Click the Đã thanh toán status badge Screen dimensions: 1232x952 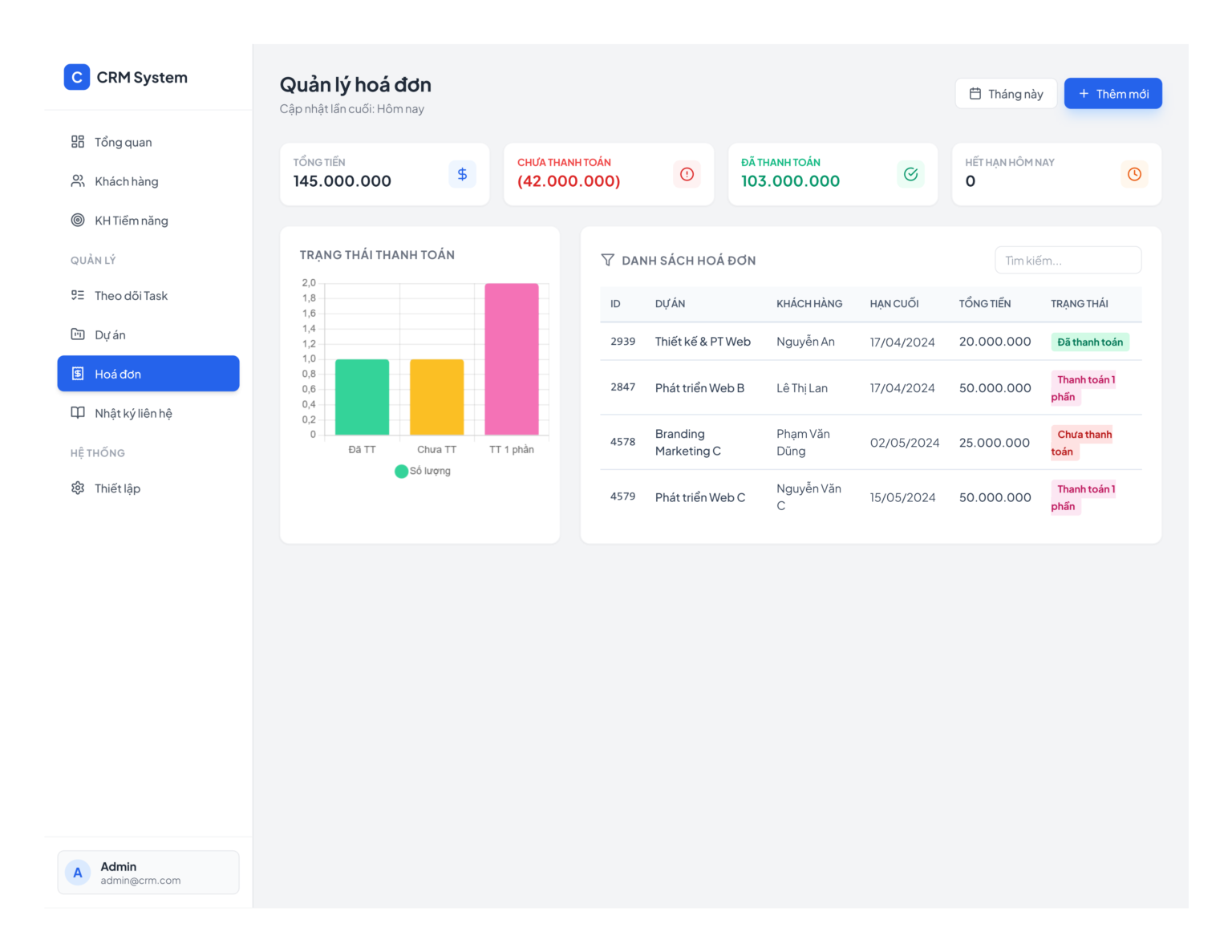click(1090, 342)
